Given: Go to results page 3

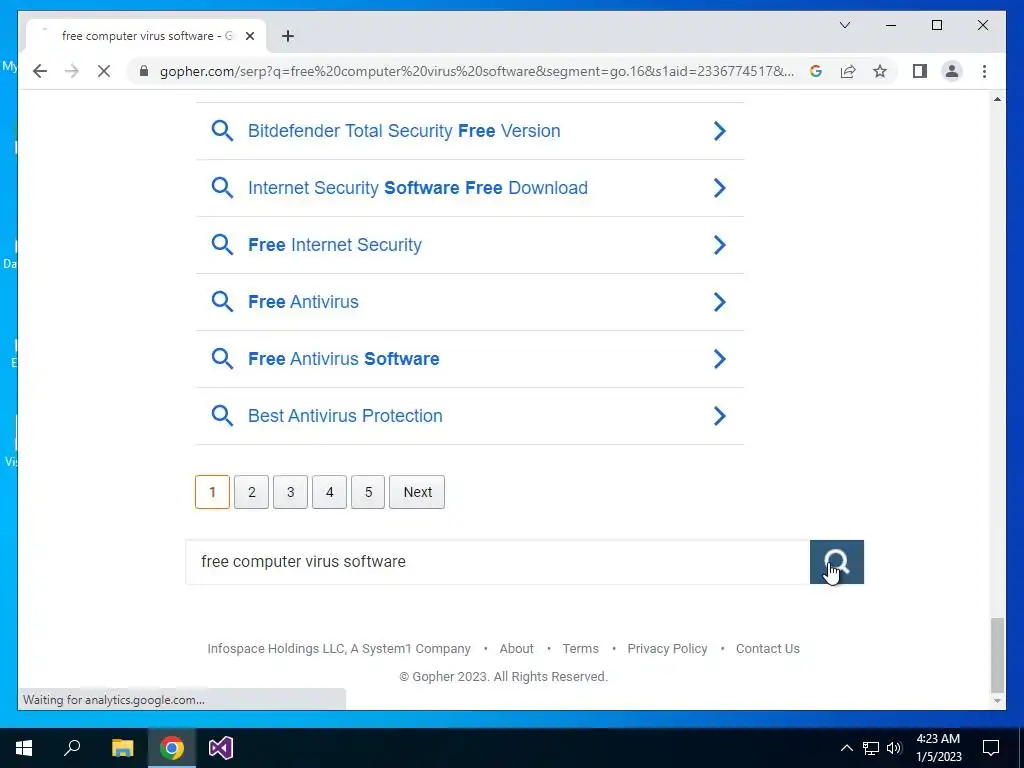Looking at the screenshot, I should pos(291,492).
